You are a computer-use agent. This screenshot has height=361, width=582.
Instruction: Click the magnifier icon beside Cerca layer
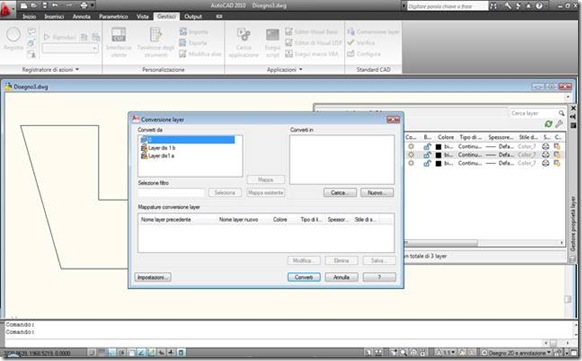pos(561,113)
